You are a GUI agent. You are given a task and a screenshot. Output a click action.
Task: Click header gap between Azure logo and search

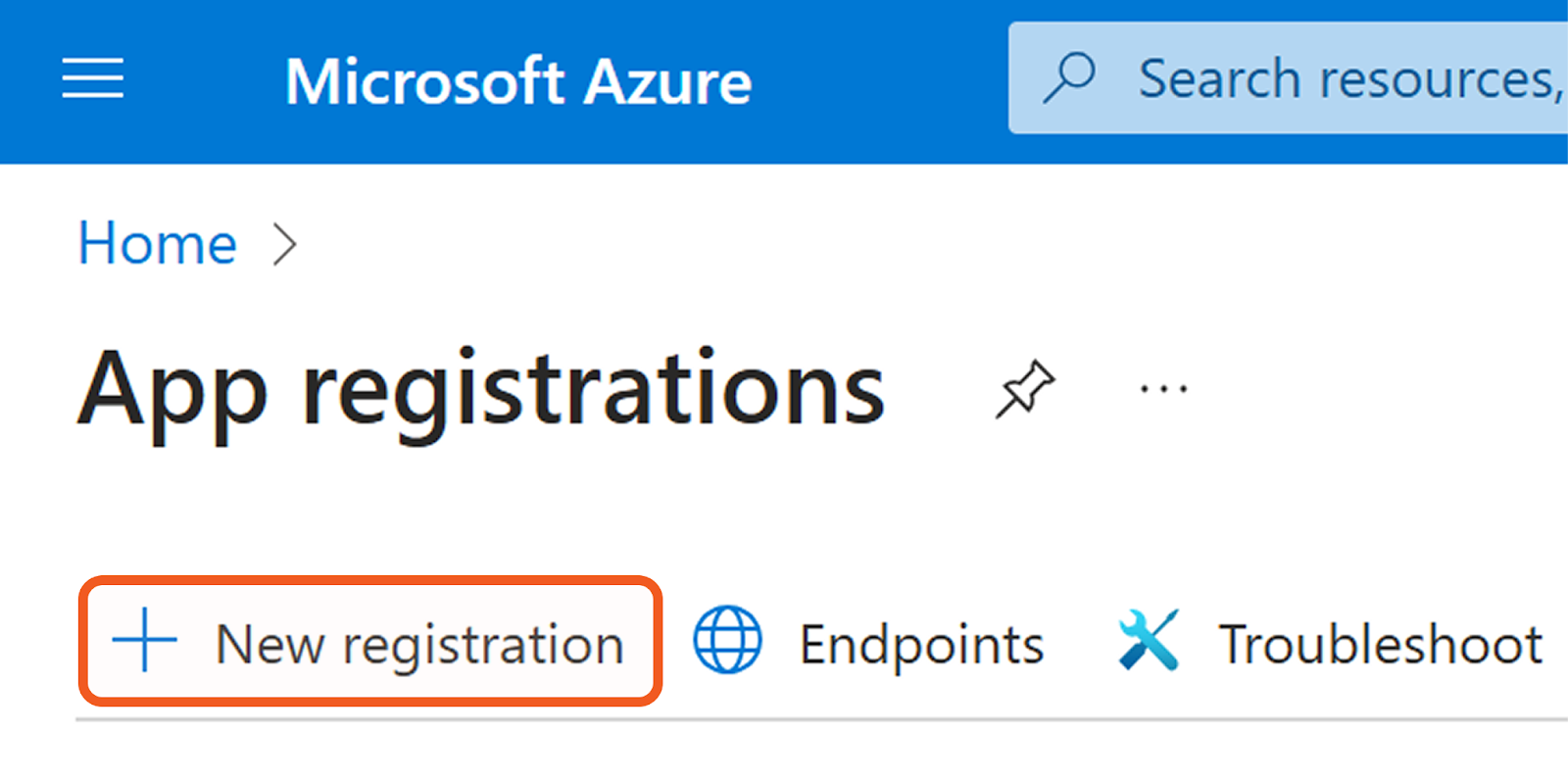879,80
